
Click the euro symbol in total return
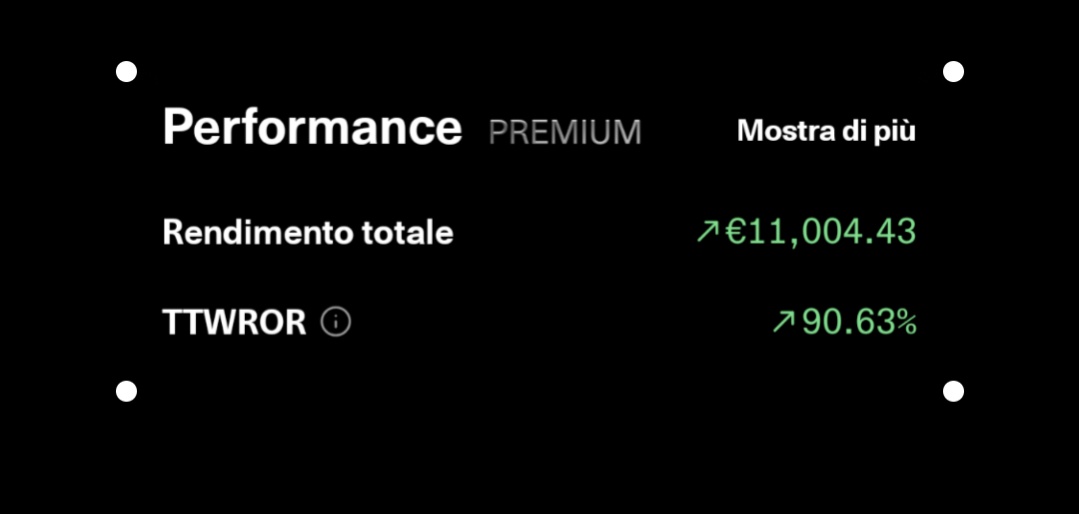pyautogui.click(x=736, y=231)
